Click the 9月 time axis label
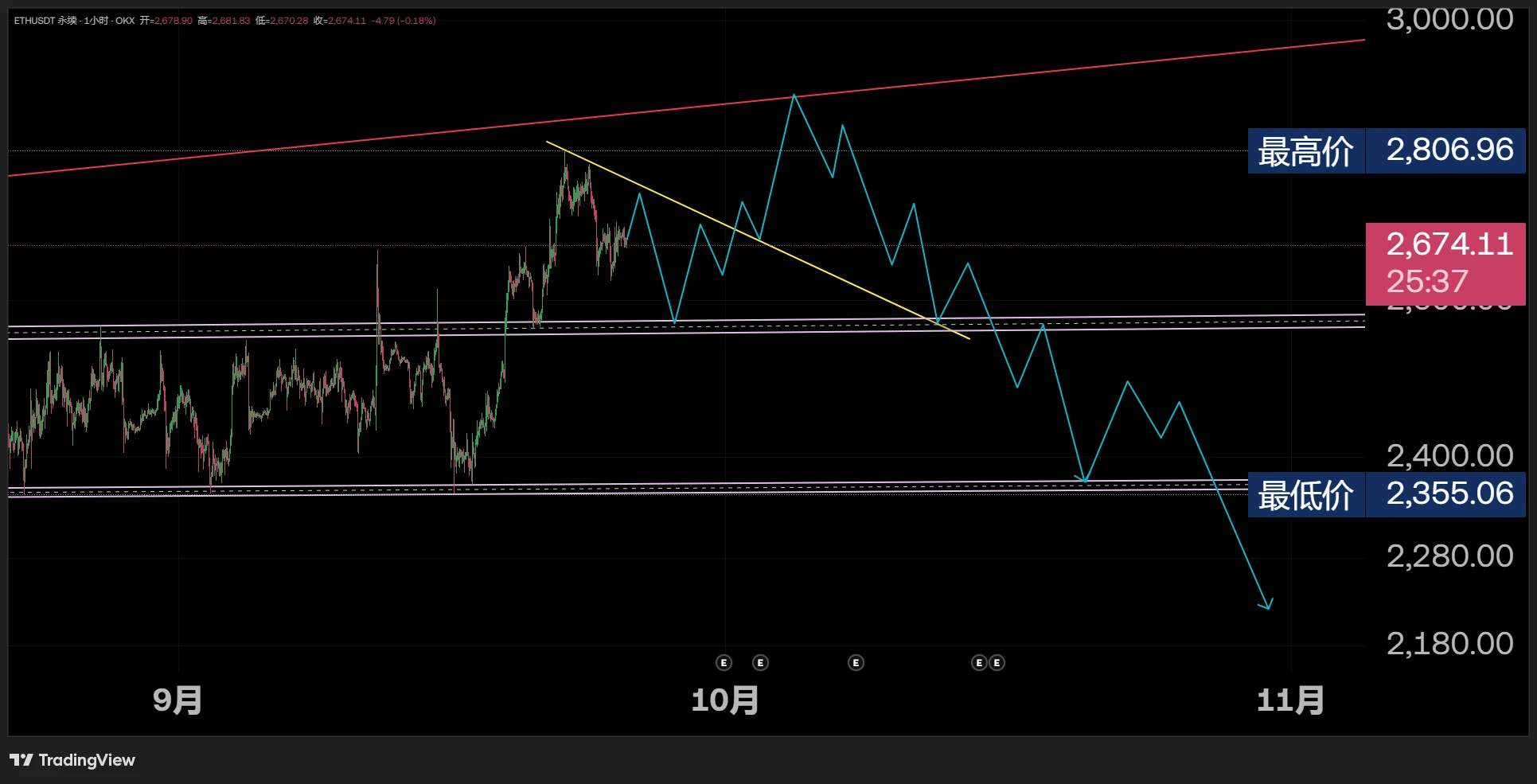This screenshot has height=784, width=1537. pyautogui.click(x=177, y=700)
